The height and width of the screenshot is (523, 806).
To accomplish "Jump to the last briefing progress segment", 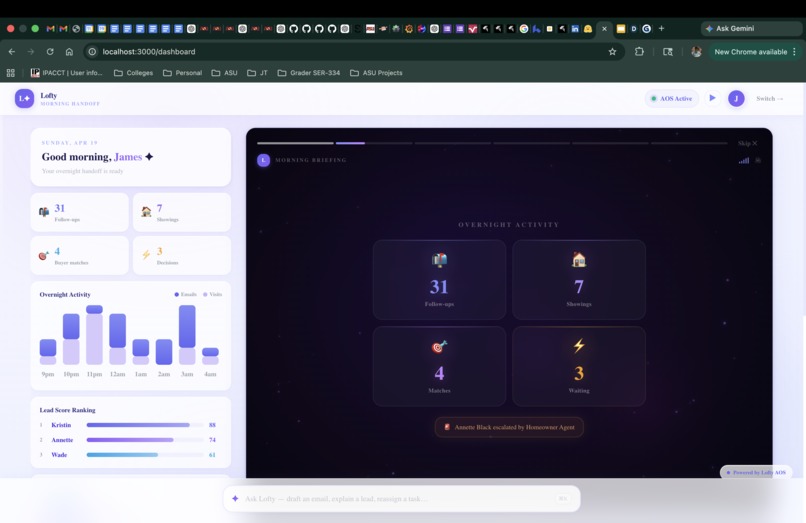I will [x=689, y=143].
